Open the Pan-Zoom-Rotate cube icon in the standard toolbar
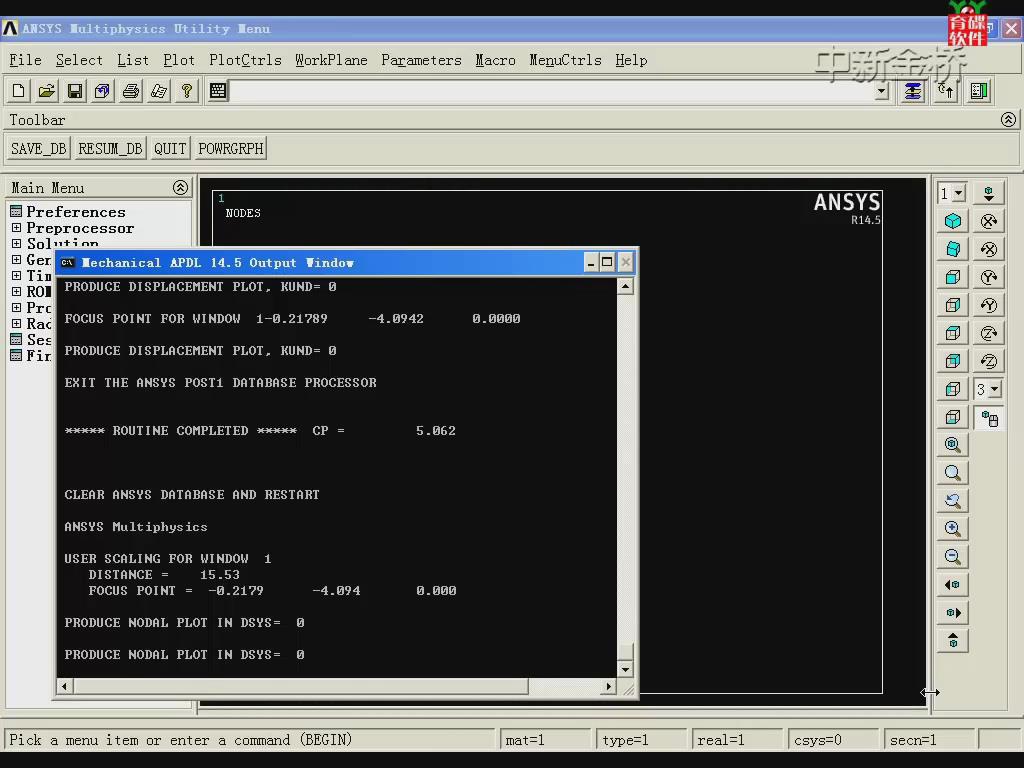Screen dimensions: 1024x768 click(x=103, y=91)
